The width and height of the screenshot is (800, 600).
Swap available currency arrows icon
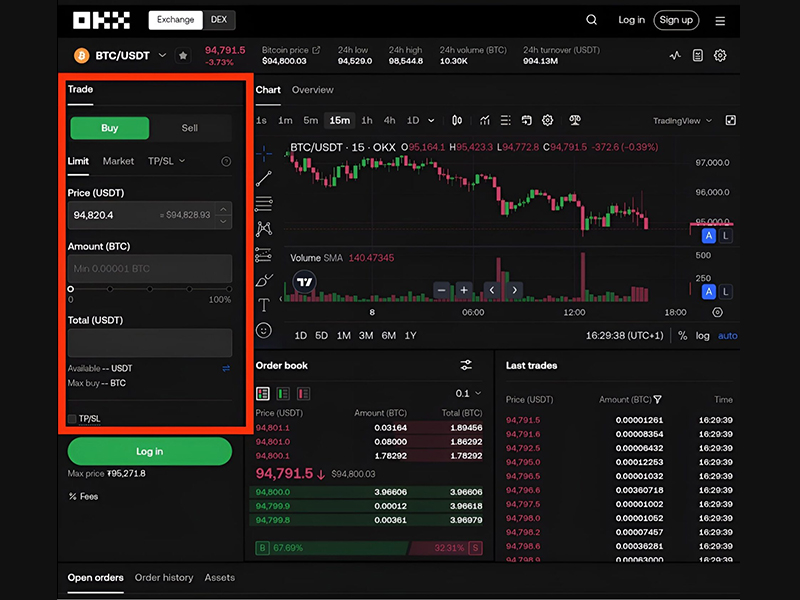(x=226, y=368)
